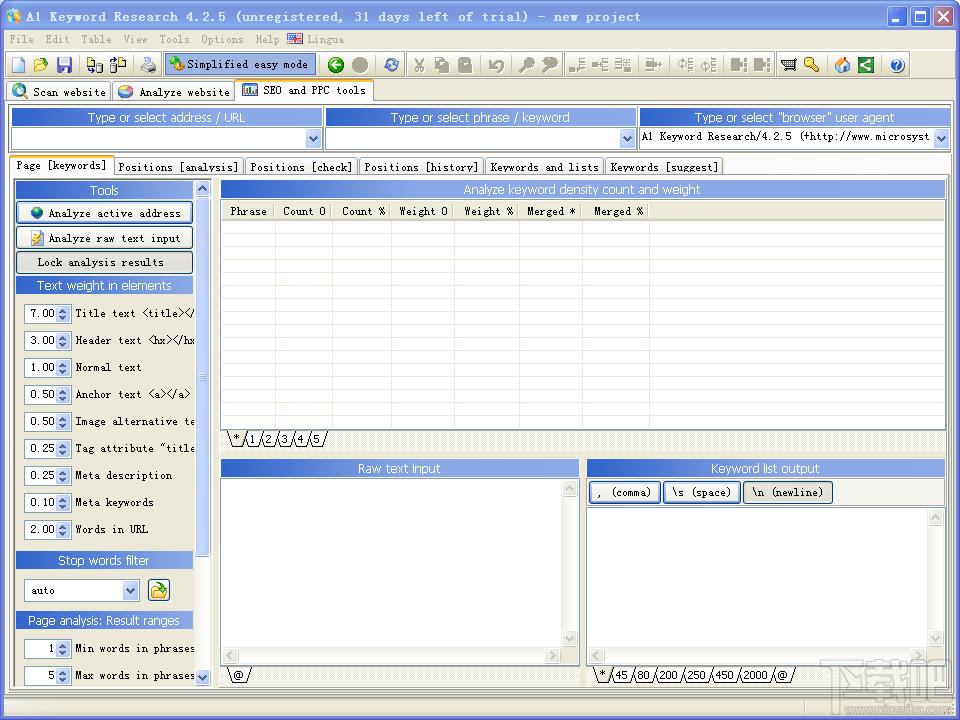960x720 pixels.
Task: Click the grey stop circle icon
Action: (x=360, y=65)
